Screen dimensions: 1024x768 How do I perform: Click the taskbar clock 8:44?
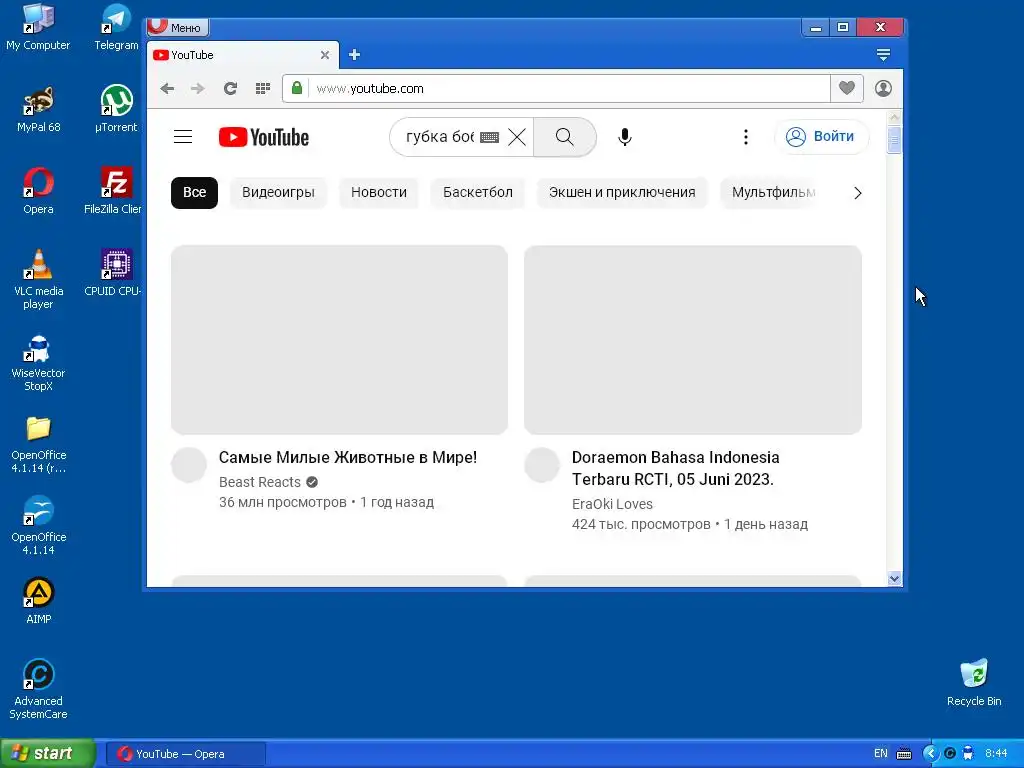point(996,754)
